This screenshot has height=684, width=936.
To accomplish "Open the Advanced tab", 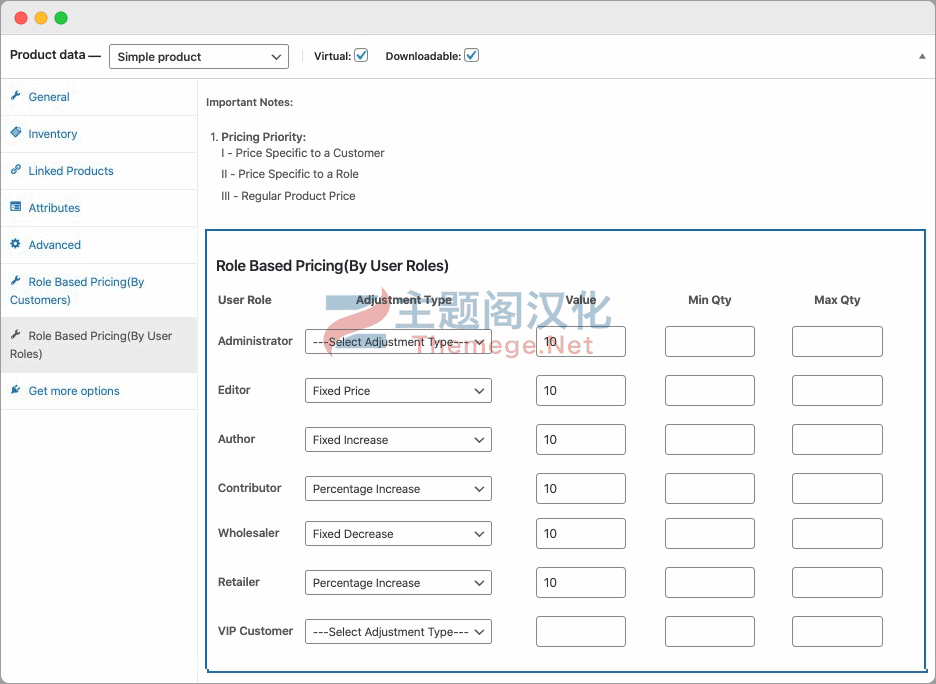I will (x=99, y=245).
